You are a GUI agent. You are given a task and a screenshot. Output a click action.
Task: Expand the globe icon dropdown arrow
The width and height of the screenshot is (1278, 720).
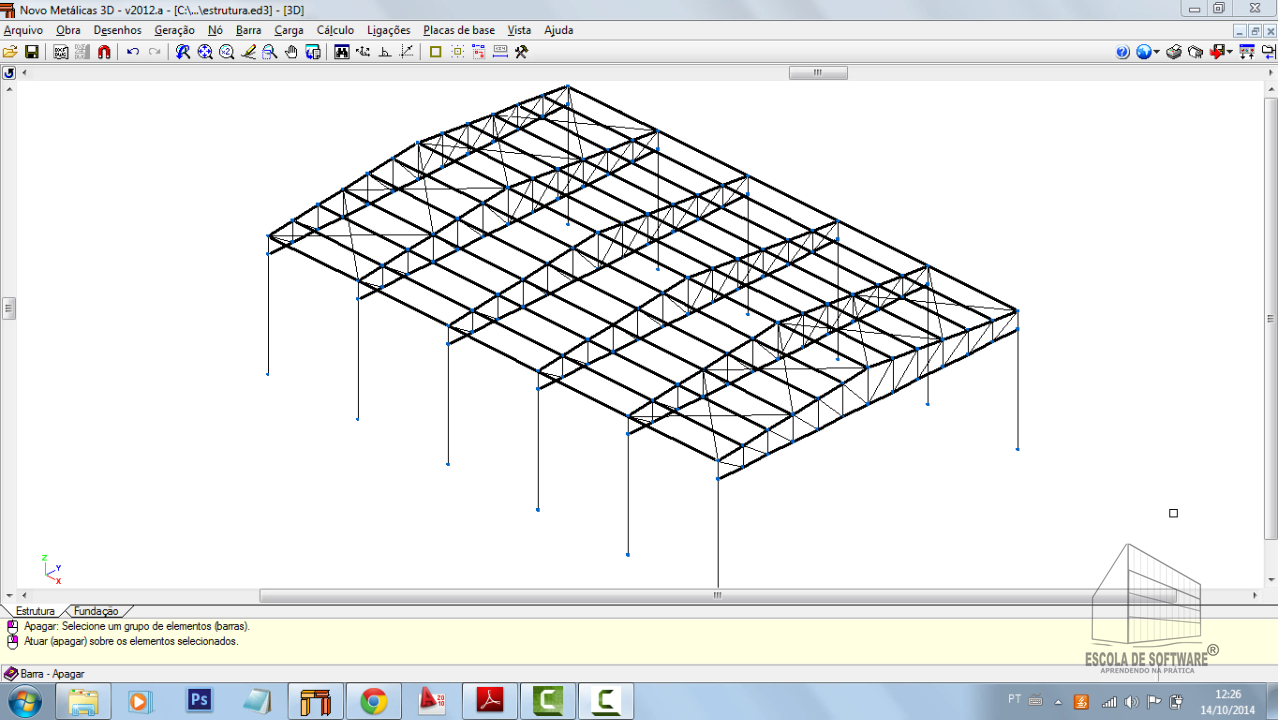click(x=1157, y=52)
